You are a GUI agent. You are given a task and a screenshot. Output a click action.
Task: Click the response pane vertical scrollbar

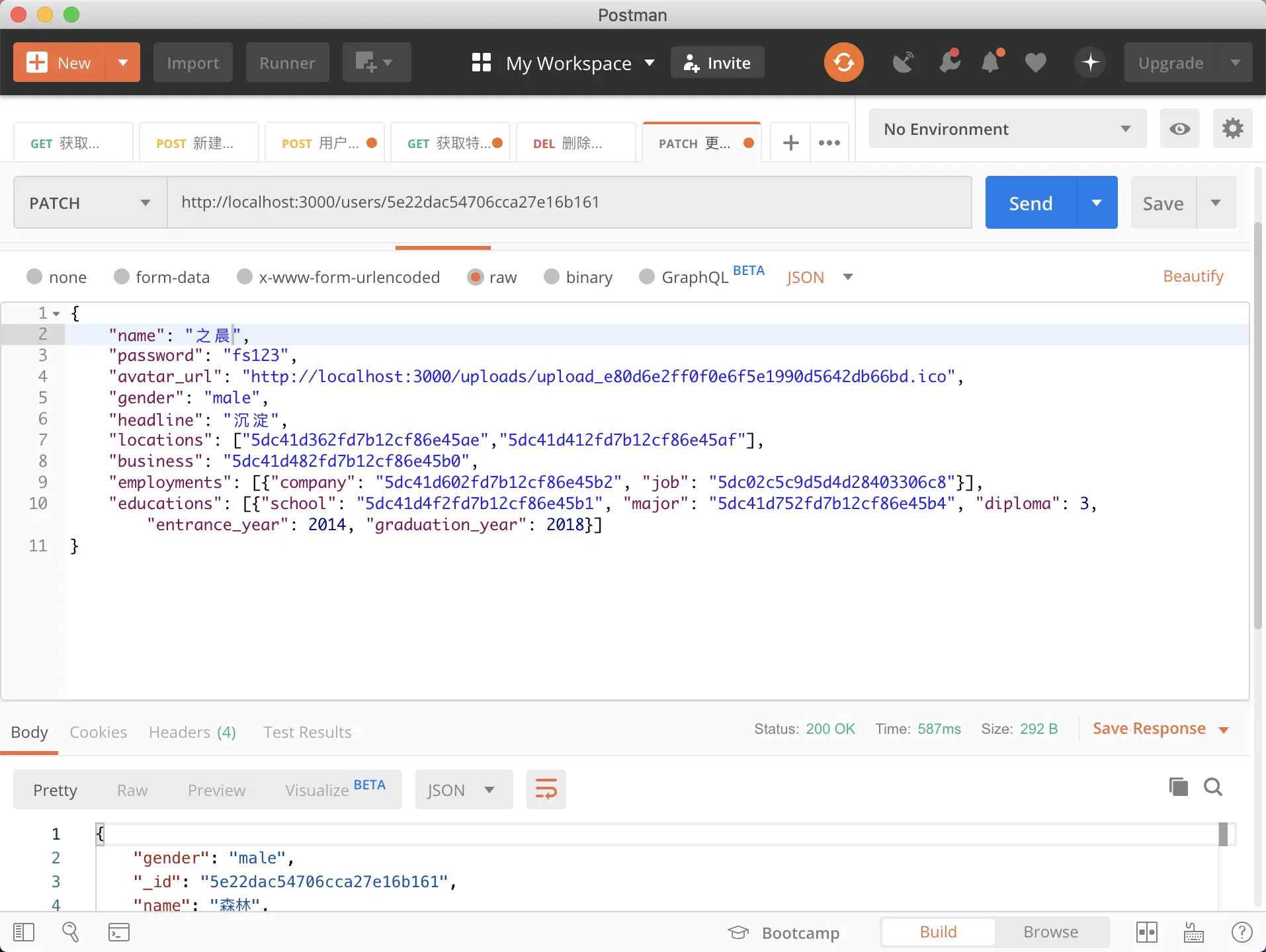[x=1223, y=834]
